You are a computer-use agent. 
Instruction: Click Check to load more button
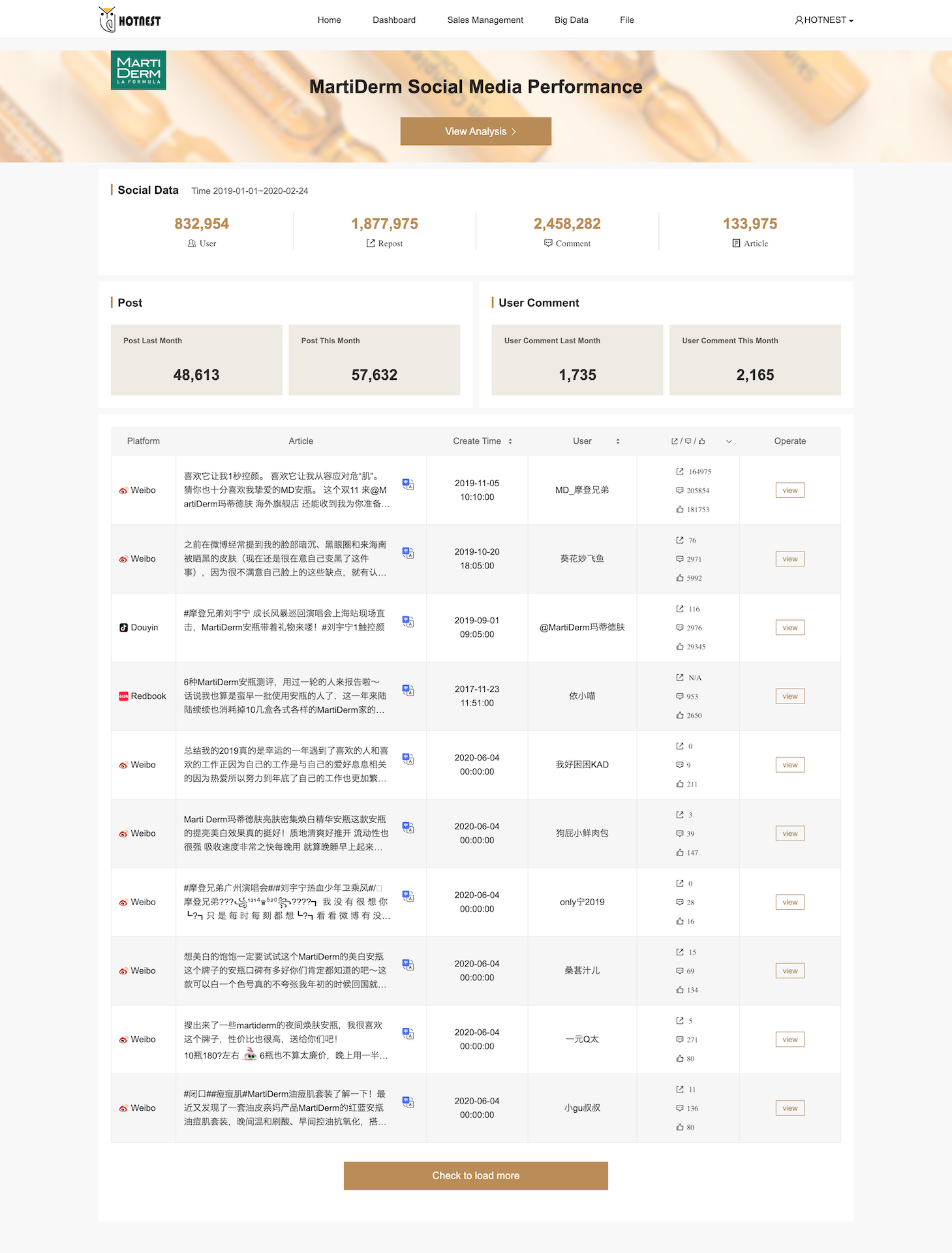click(x=476, y=1175)
